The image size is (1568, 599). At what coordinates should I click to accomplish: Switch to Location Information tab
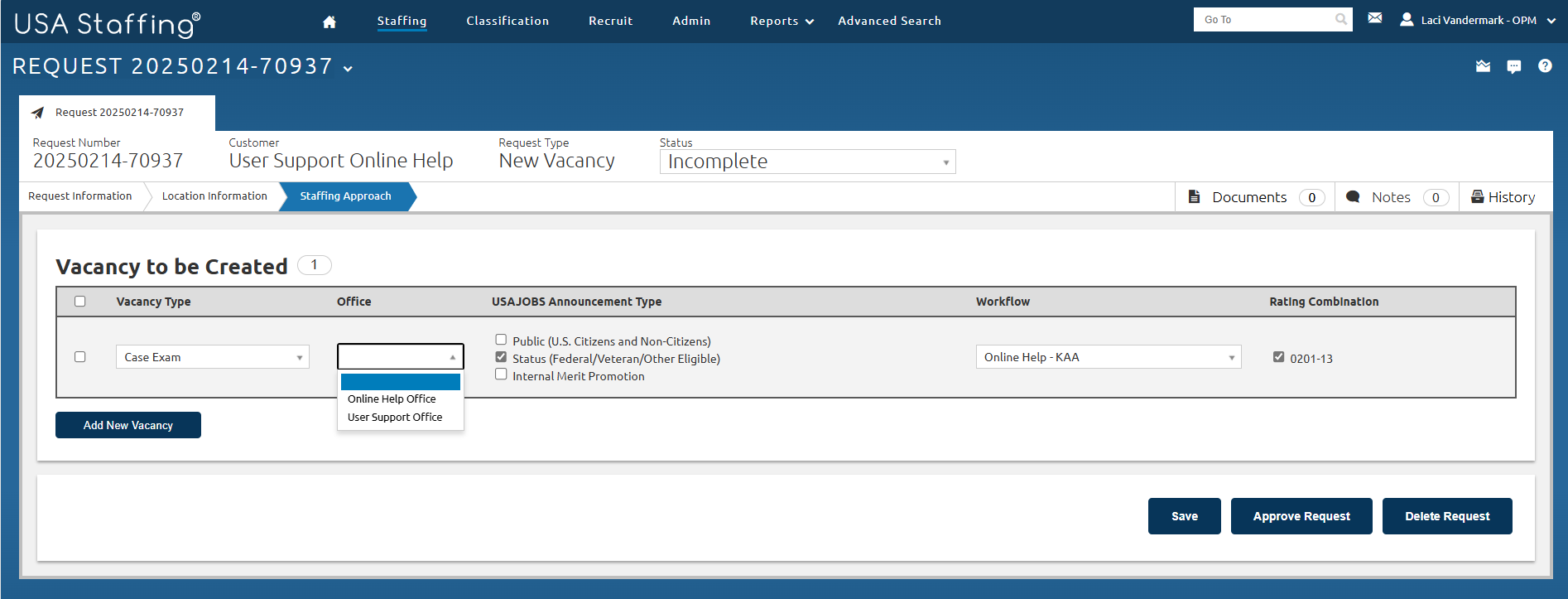tap(214, 196)
